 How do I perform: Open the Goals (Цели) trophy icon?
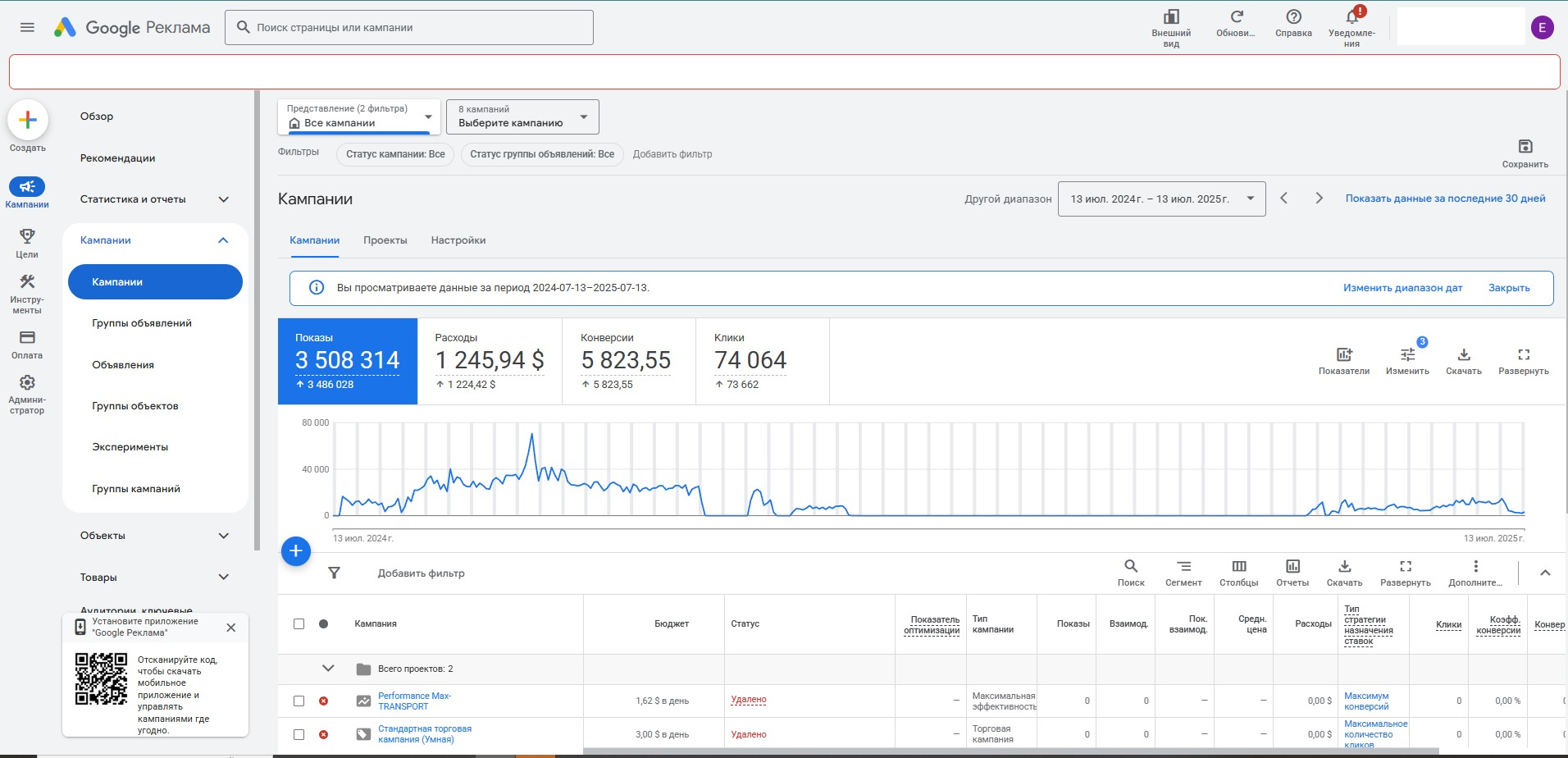pyautogui.click(x=27, y=237)
